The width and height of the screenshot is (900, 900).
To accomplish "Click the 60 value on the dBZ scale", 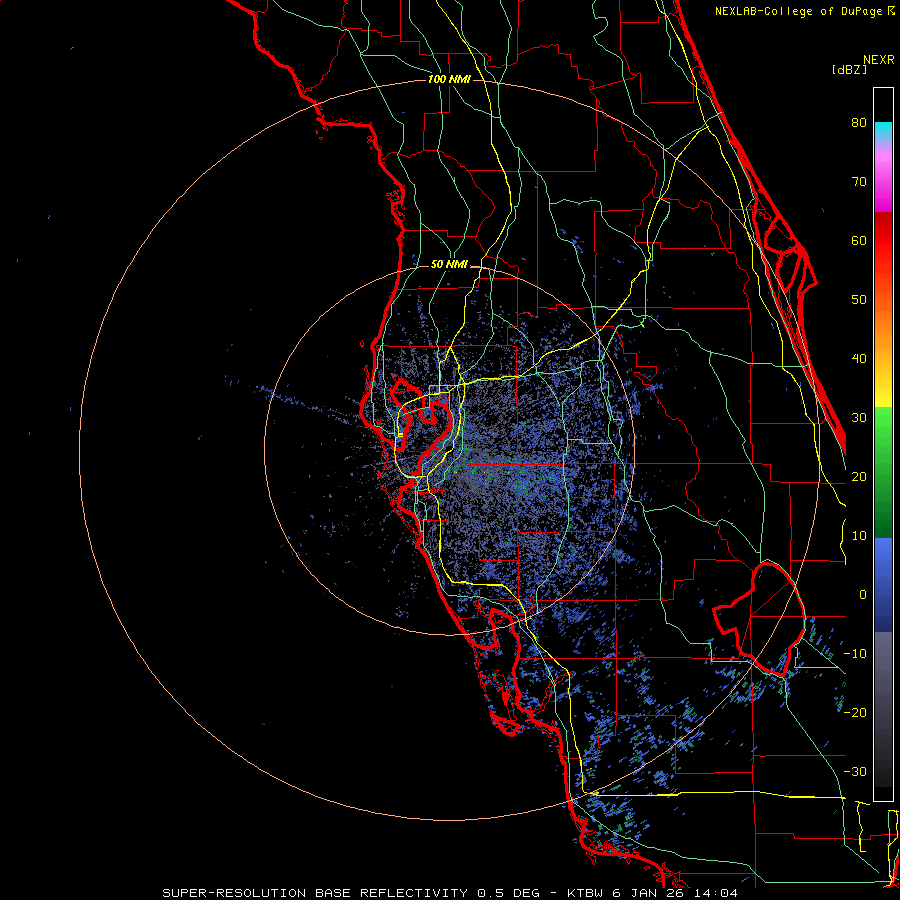I will pyautogui.click(x=859, y=240).
